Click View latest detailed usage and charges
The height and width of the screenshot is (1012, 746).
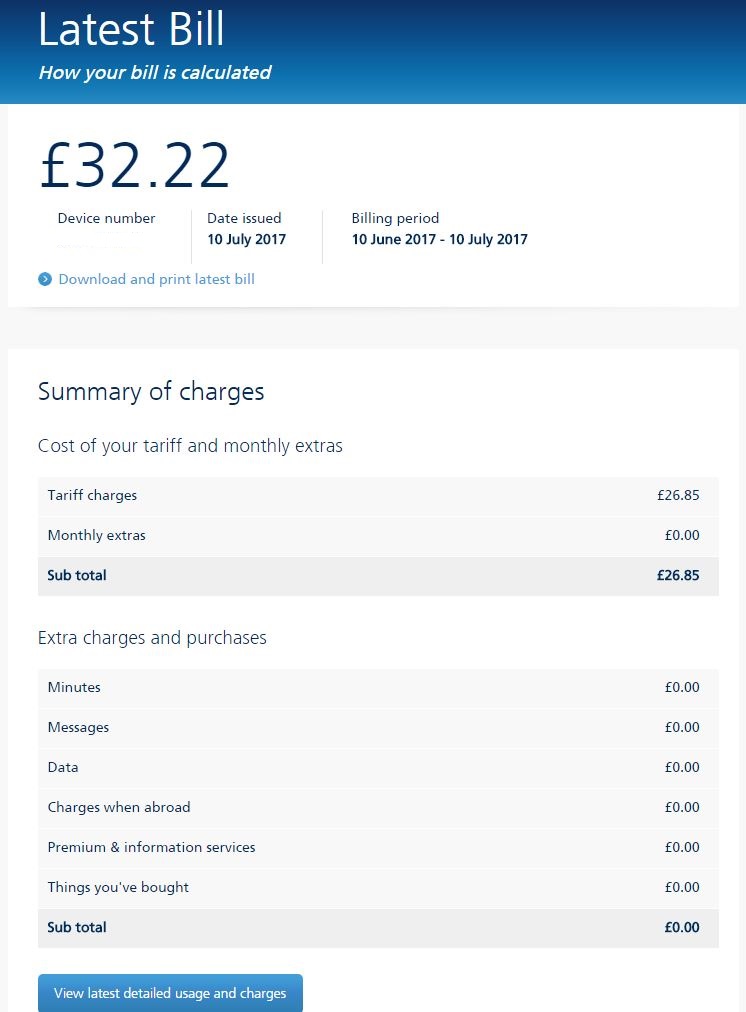170,993
